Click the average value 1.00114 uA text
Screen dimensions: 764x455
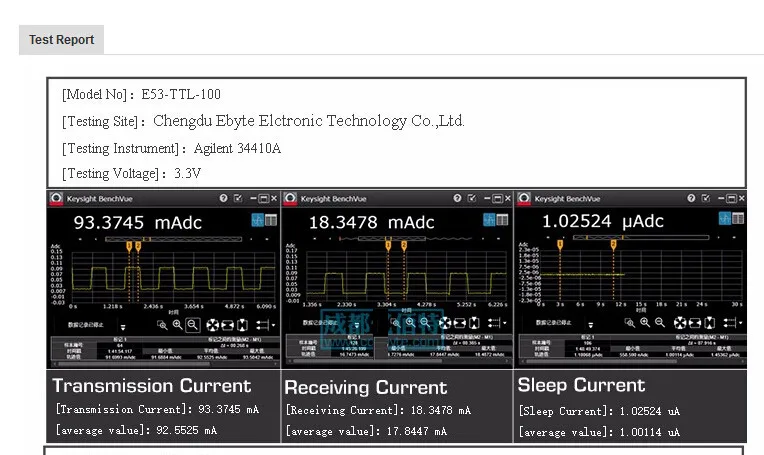599,432
